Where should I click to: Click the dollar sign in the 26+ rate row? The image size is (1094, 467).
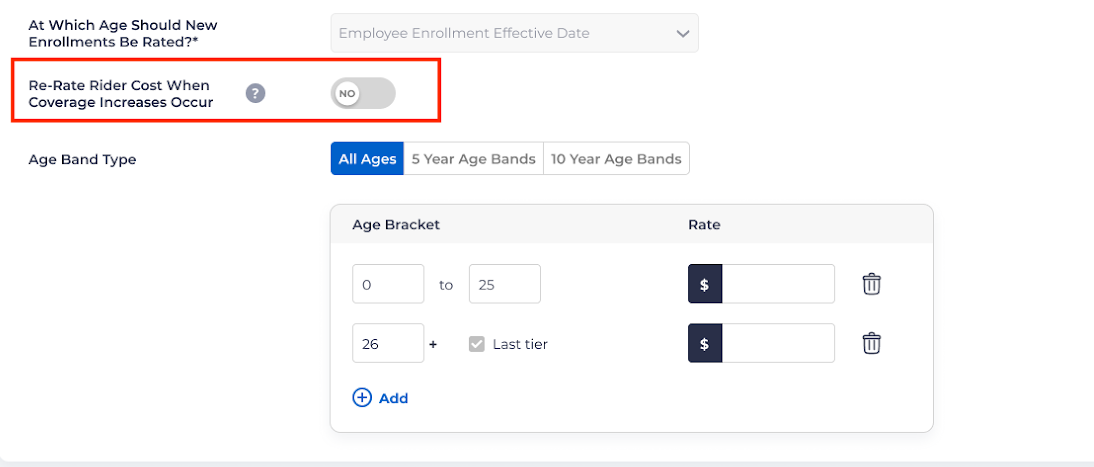pos(705,344)
